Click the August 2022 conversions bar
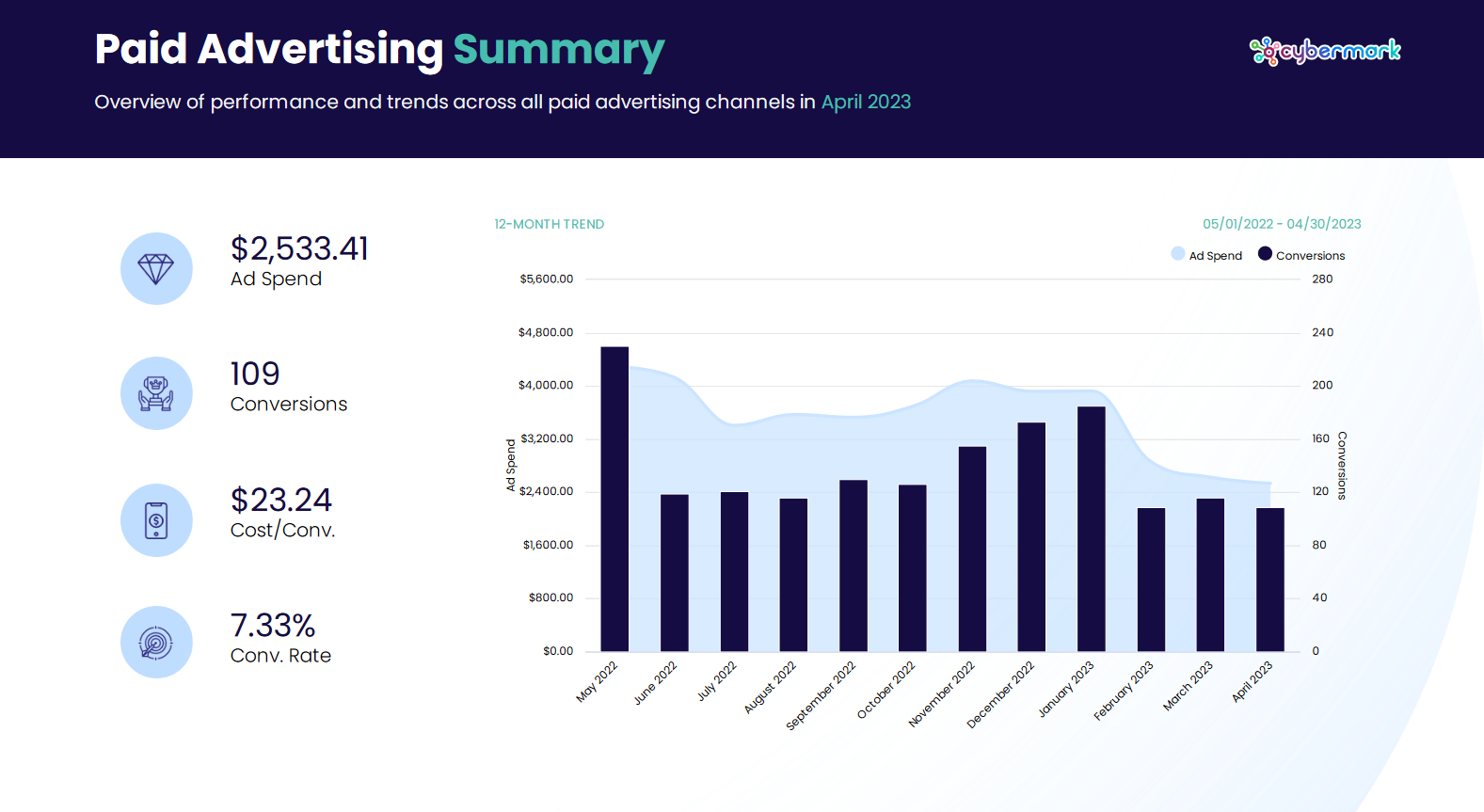 tap(793, 575)
